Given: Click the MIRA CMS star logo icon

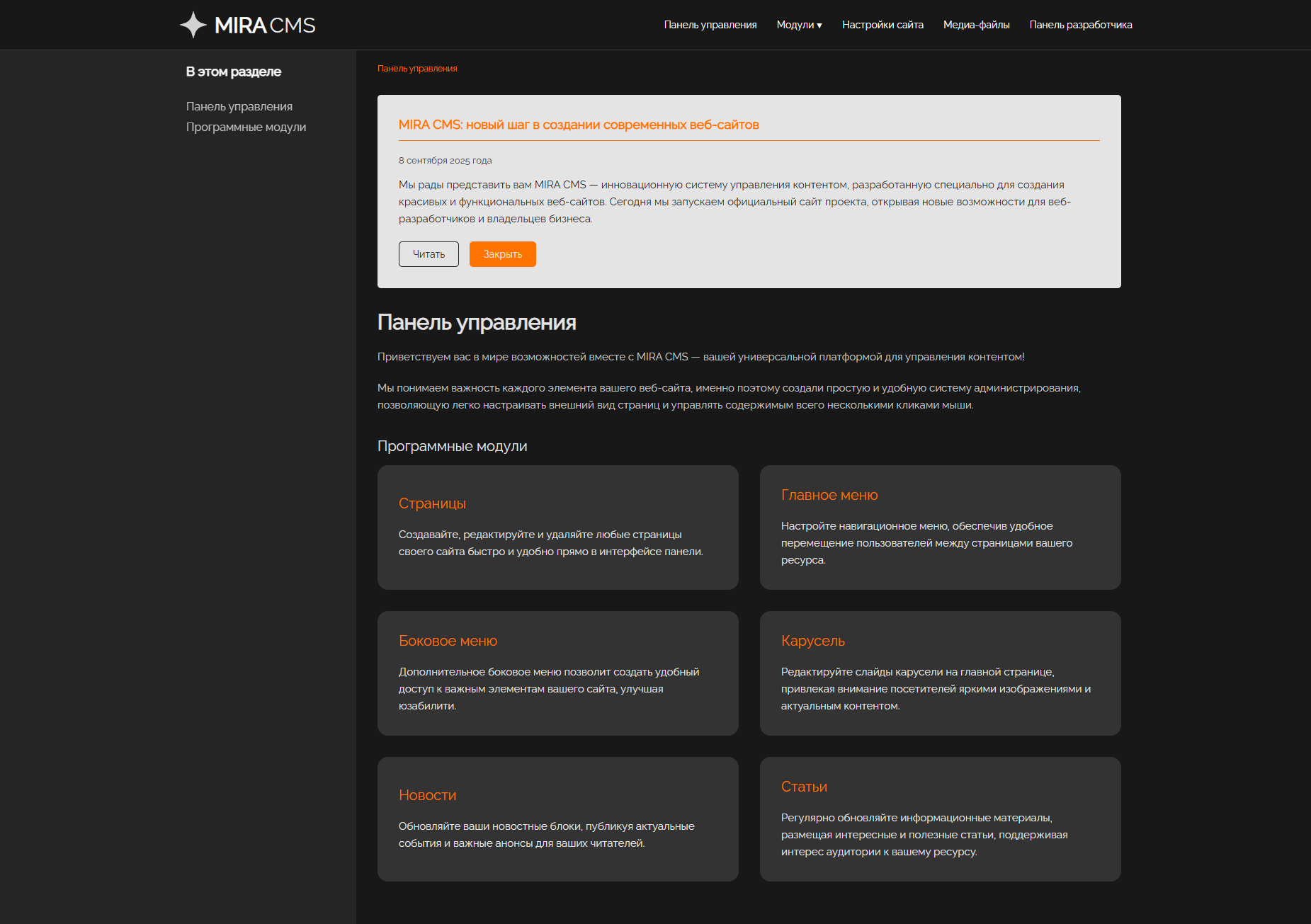Looking at the screenshot, I should coord(193,25).
